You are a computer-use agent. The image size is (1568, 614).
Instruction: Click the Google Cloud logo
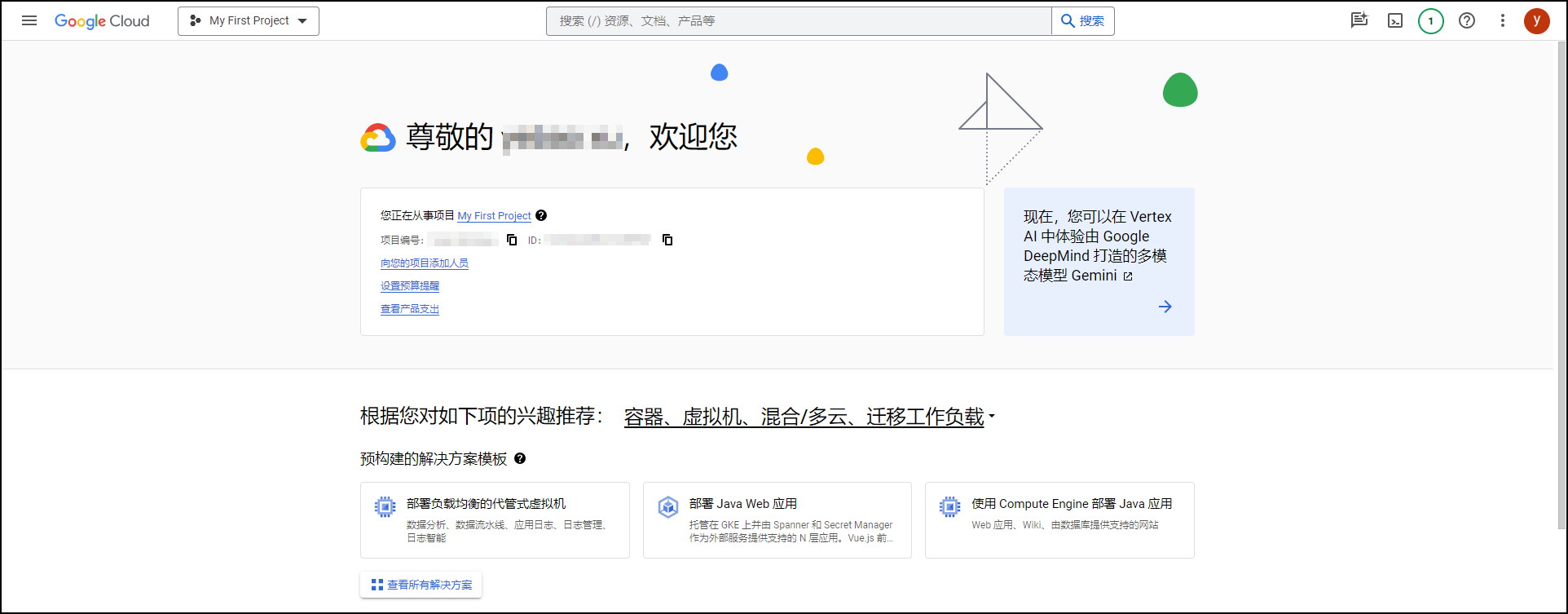pos(102,21)
